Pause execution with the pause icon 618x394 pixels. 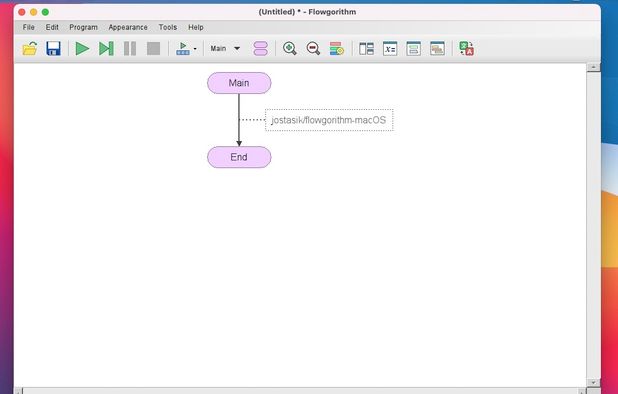pyautogui.click(x=130, y=48)
